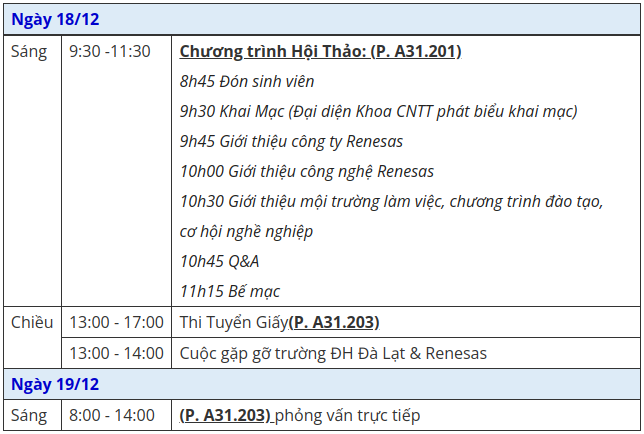The image size is (644, 434).
Task: Click '9h45 Giới thiệu công ty Renesas' line
Action: click(x=291, y=141)
